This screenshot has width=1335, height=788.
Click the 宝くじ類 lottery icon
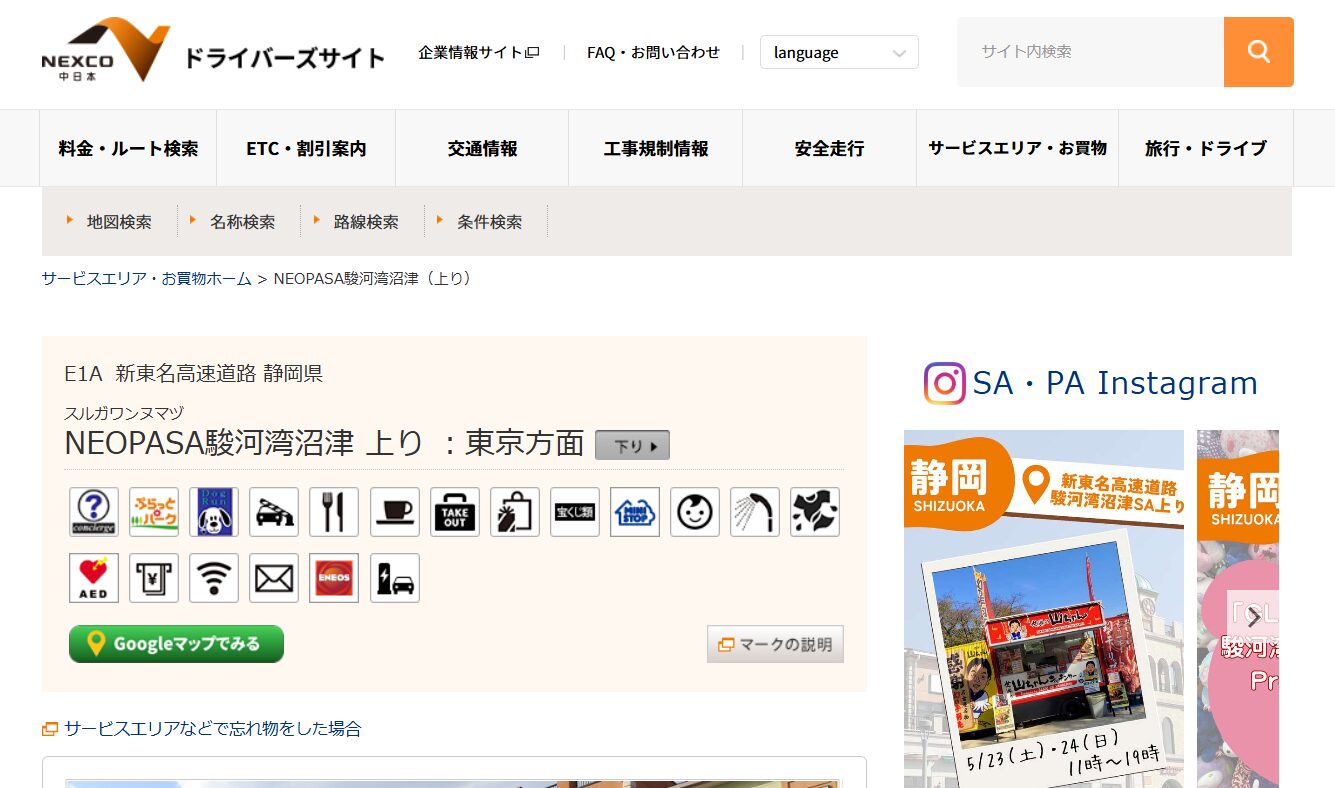(575, 512)
